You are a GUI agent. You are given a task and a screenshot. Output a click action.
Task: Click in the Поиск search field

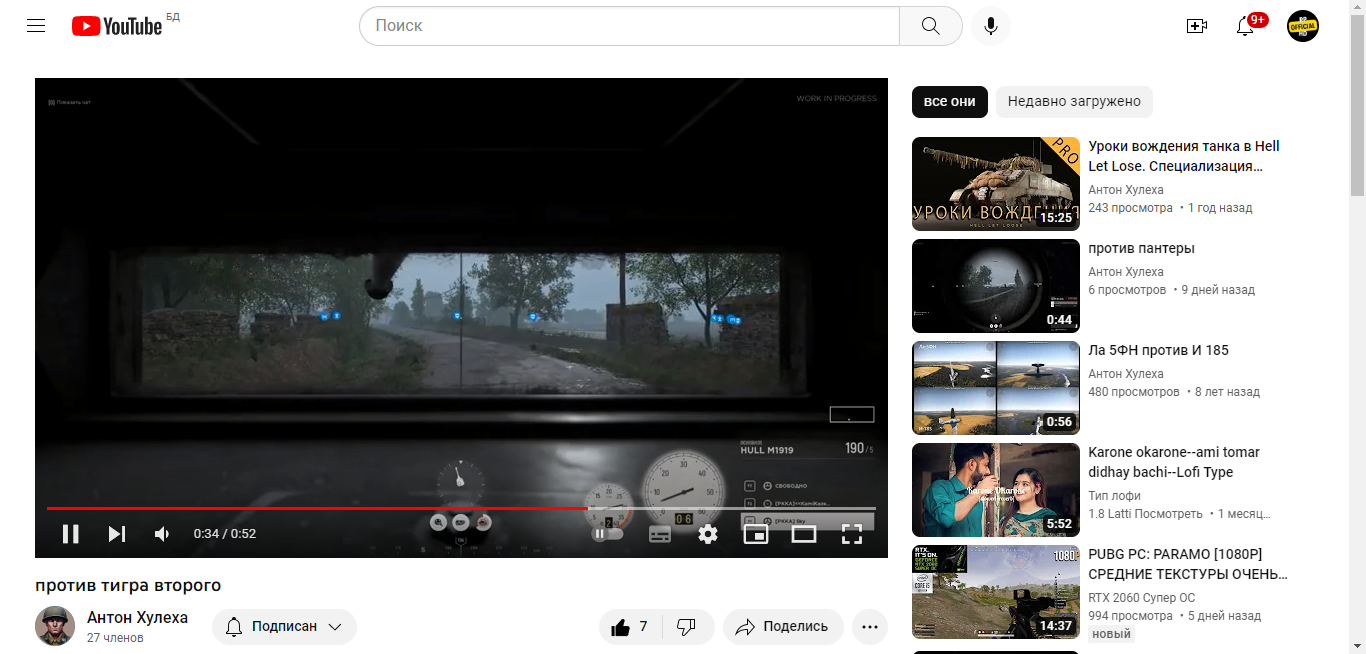point(630,26)
